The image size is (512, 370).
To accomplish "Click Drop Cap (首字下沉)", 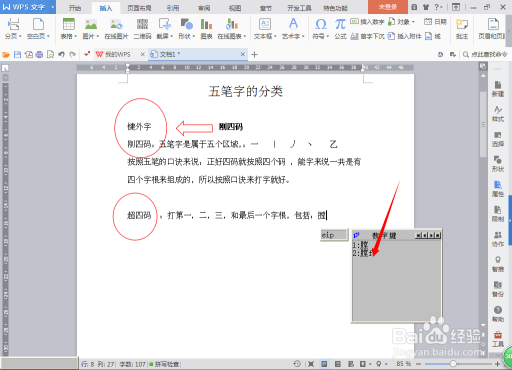I will click(367, 36).
